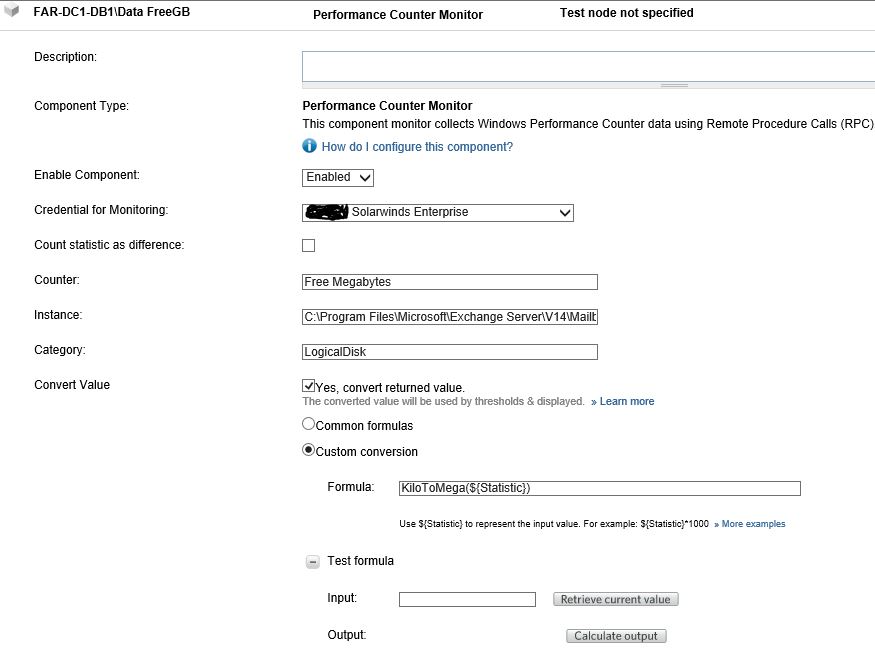The image size is (875, 657).
Task: Click the gray shield component icon
Action: [x=12, y=13]
